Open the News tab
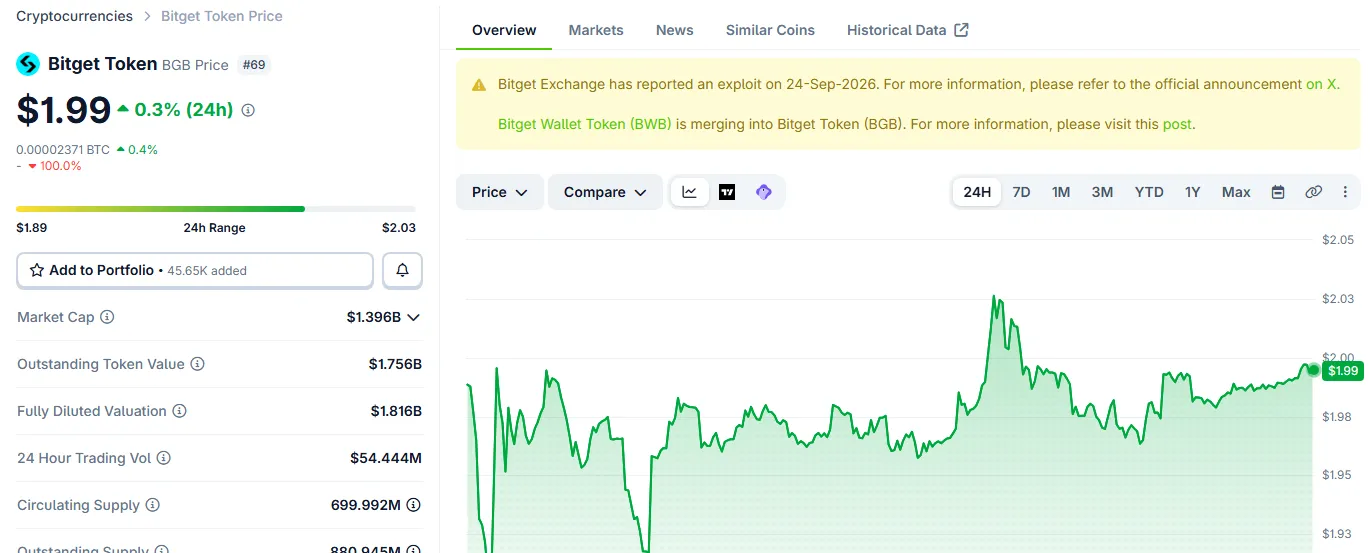This screenshot has width=1370, height=553. pos(675,30)
